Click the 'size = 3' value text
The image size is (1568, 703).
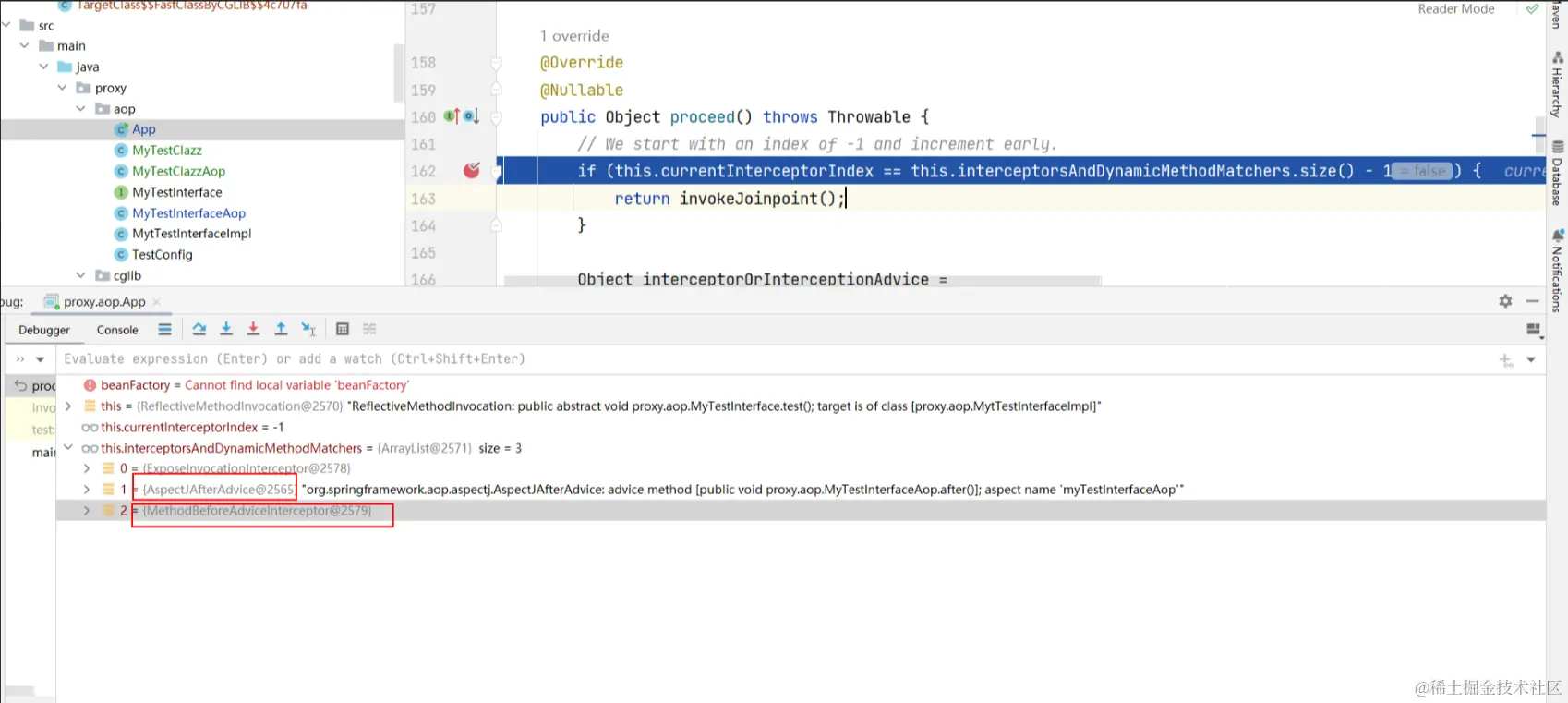pos(500,448)
